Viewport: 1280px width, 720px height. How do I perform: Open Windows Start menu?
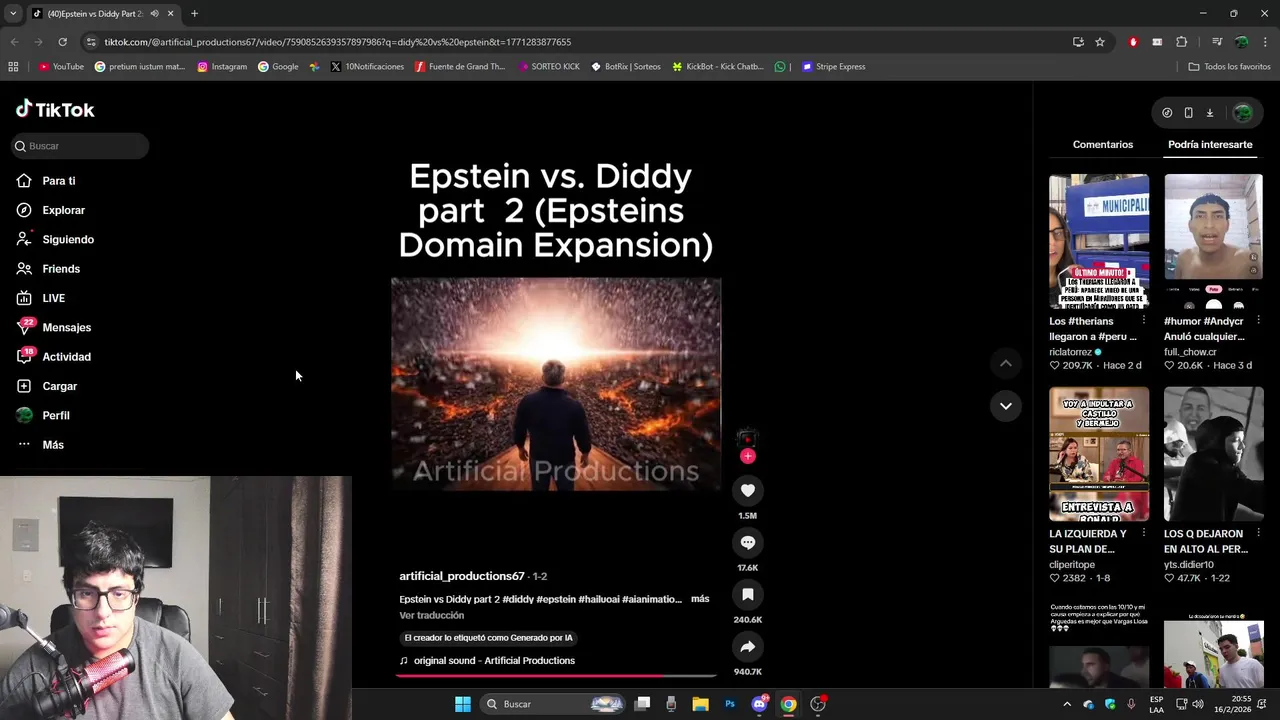[462, 704]
